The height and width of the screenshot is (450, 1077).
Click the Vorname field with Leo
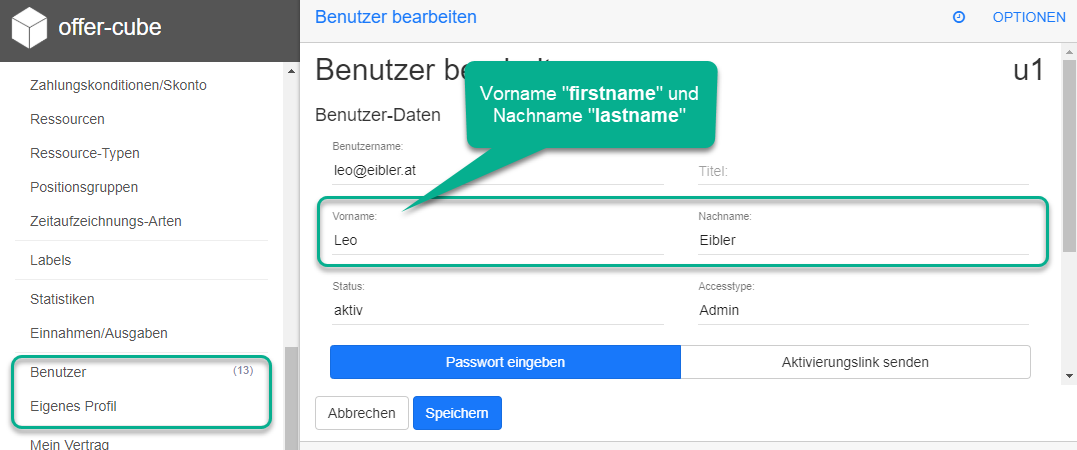point(497,240)
